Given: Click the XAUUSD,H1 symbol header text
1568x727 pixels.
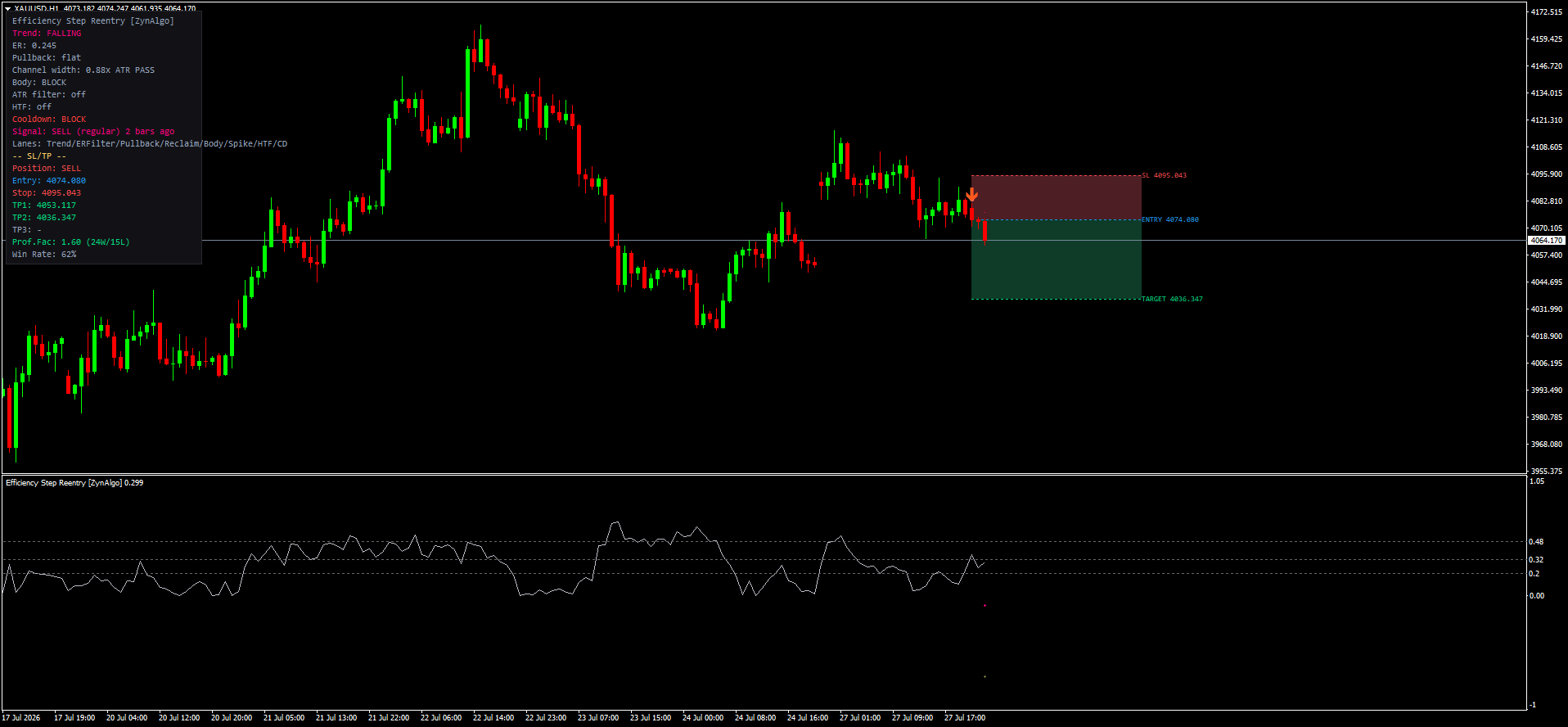Looking at the screenshot, I should click(37, 9).
